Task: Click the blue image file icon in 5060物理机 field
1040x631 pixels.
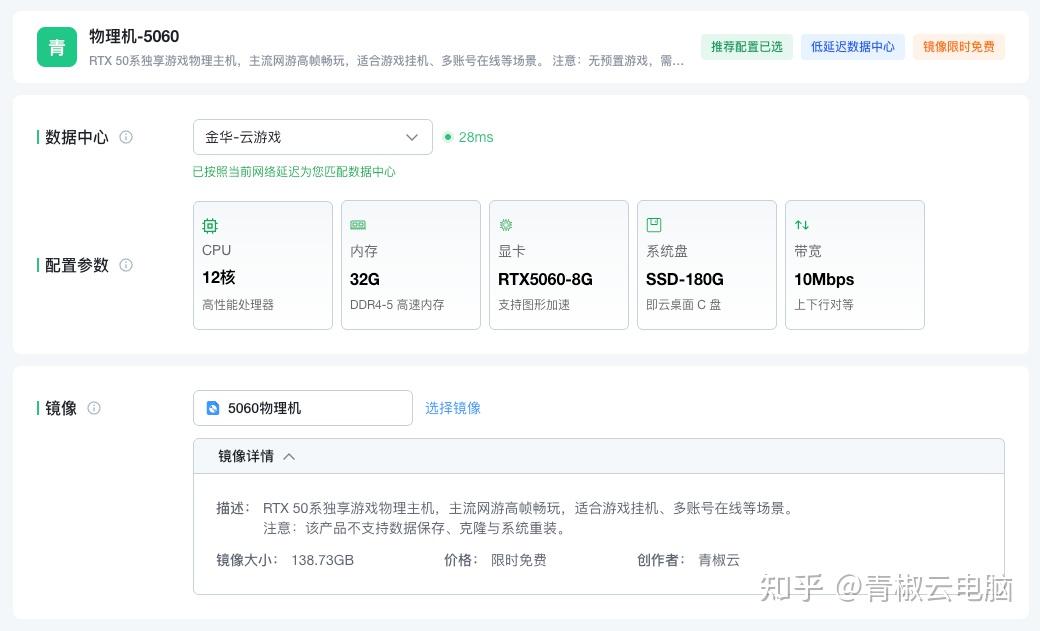Action: tap(213, 408)
